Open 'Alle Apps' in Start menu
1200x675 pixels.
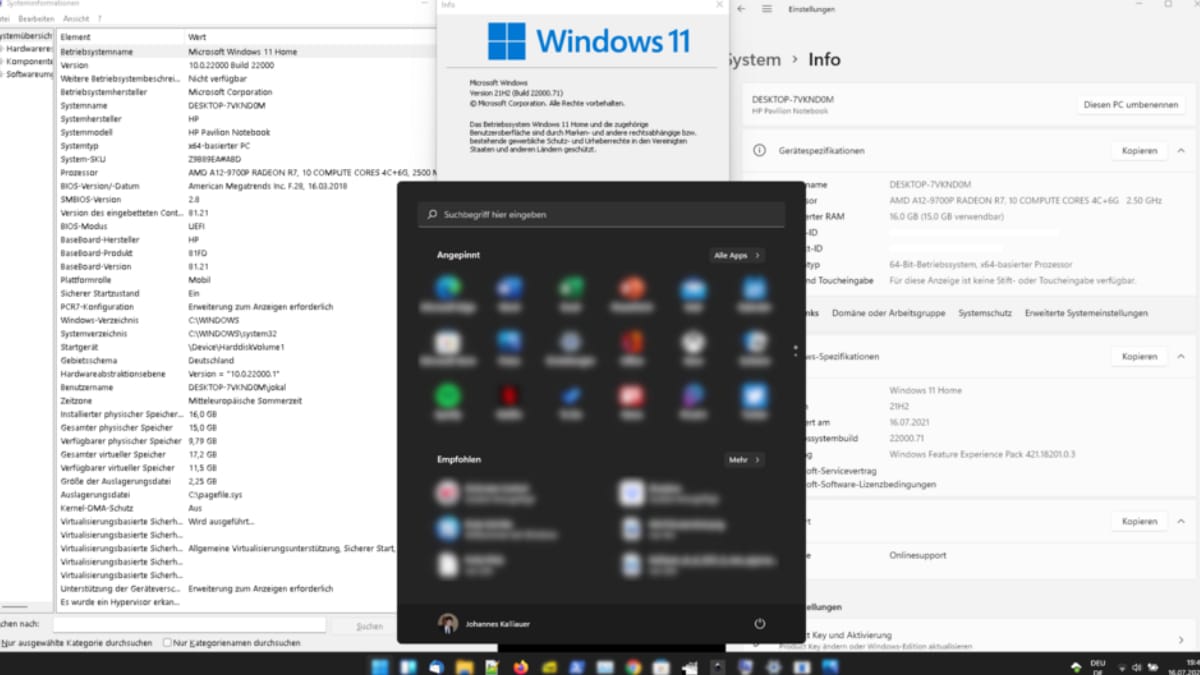tap(737, 255)
